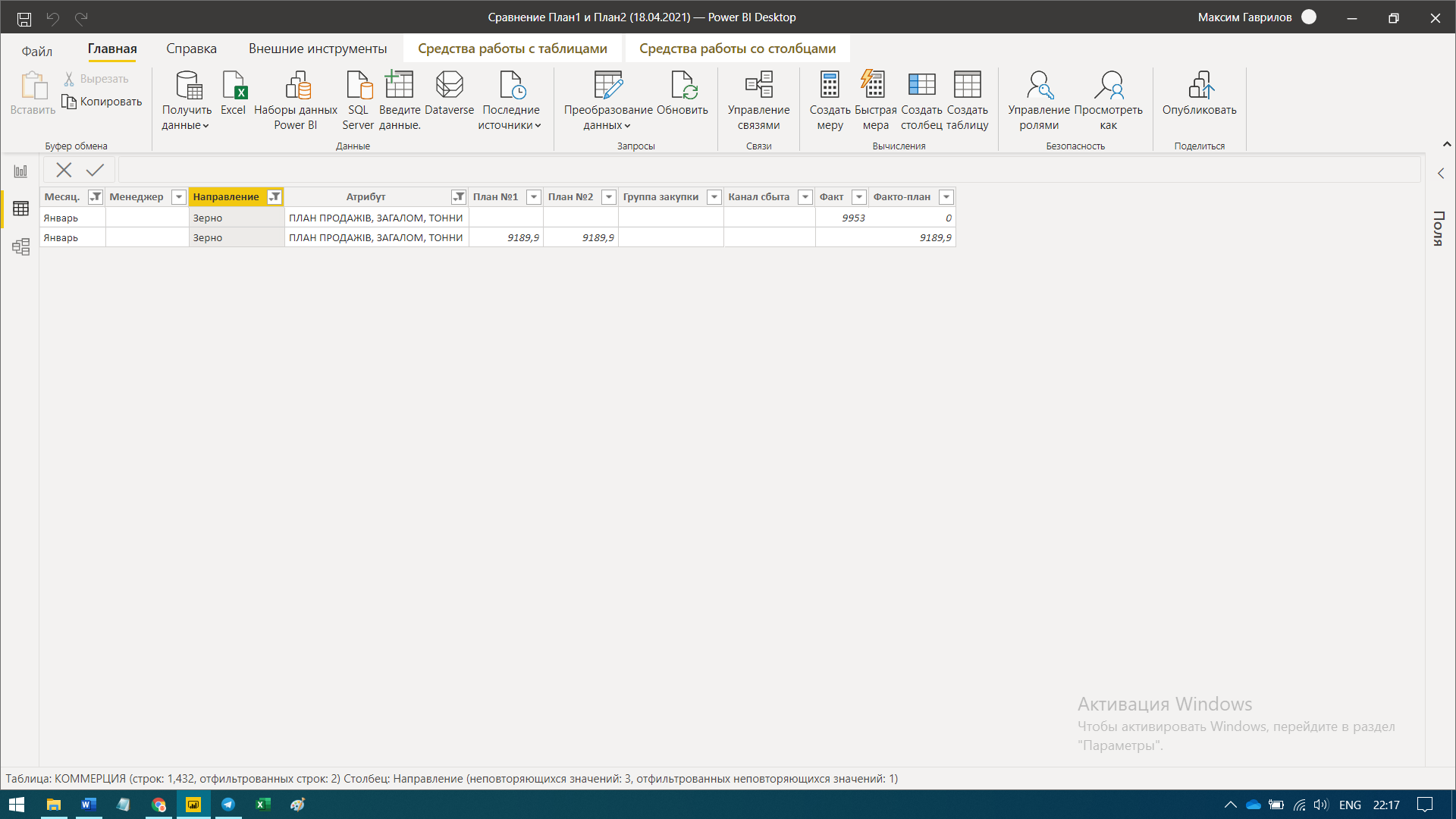Open Факт column filter dropdown
The image size is (1456, 819).
859,197
